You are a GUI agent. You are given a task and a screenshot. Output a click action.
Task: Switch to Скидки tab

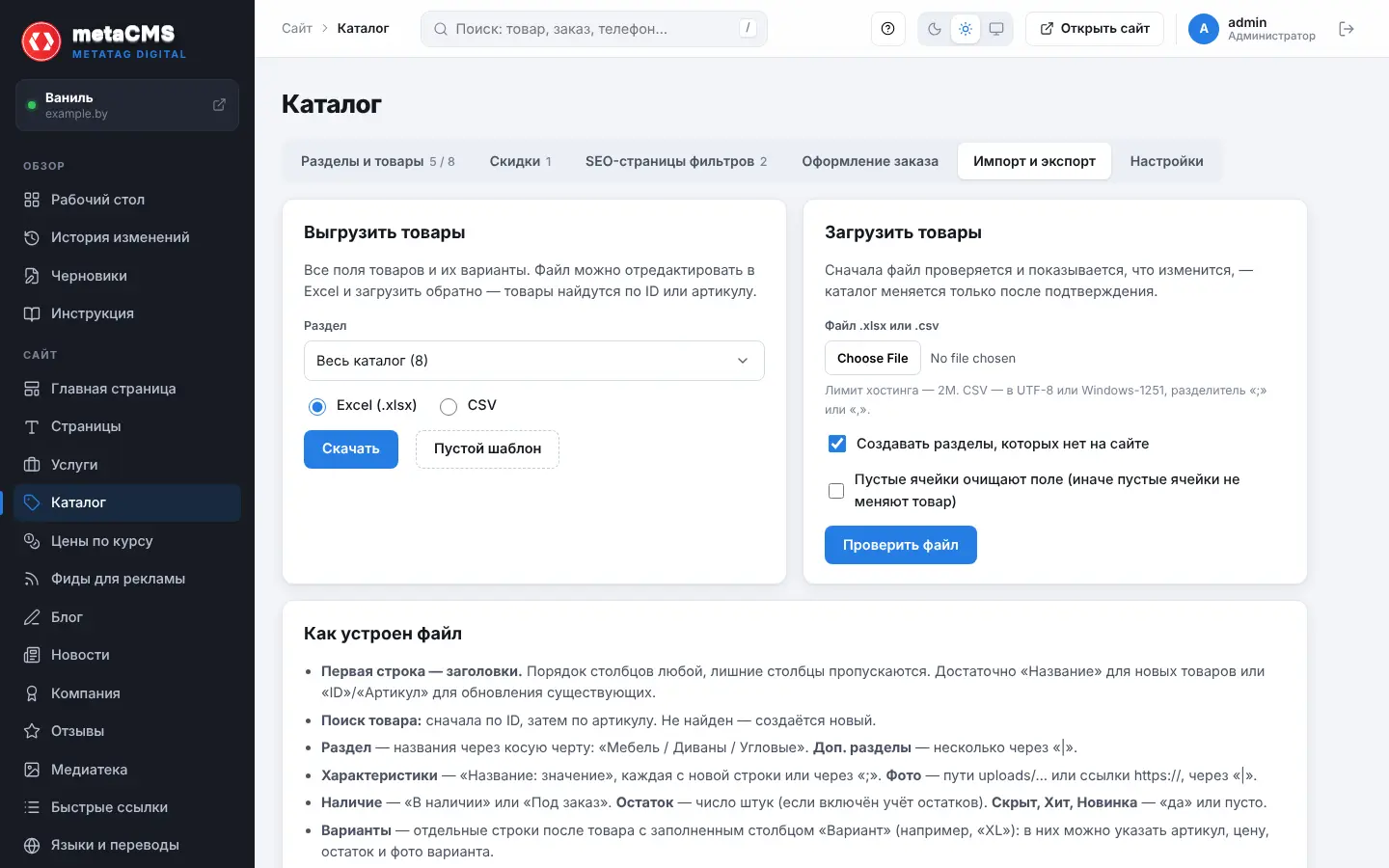click(x=521, y=161)
